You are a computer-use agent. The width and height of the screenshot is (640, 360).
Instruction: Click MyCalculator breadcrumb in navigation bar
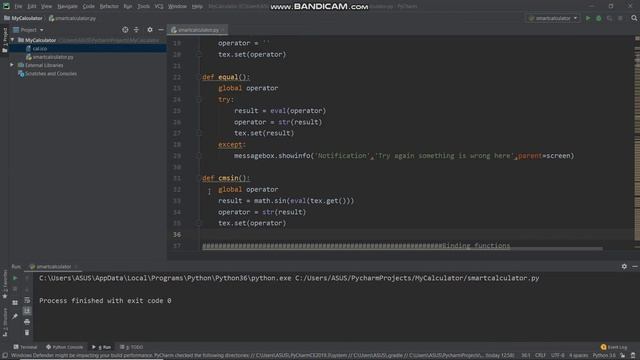tap(23, 18)
